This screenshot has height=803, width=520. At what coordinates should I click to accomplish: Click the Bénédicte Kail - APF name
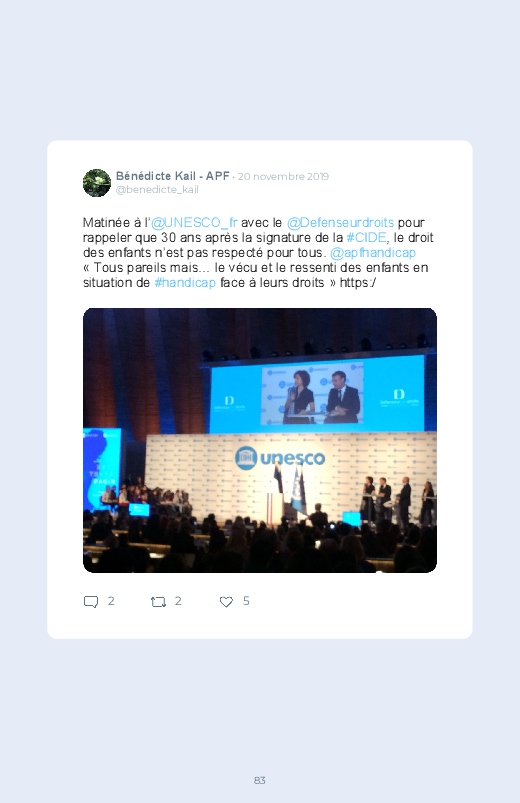(173, 176)
